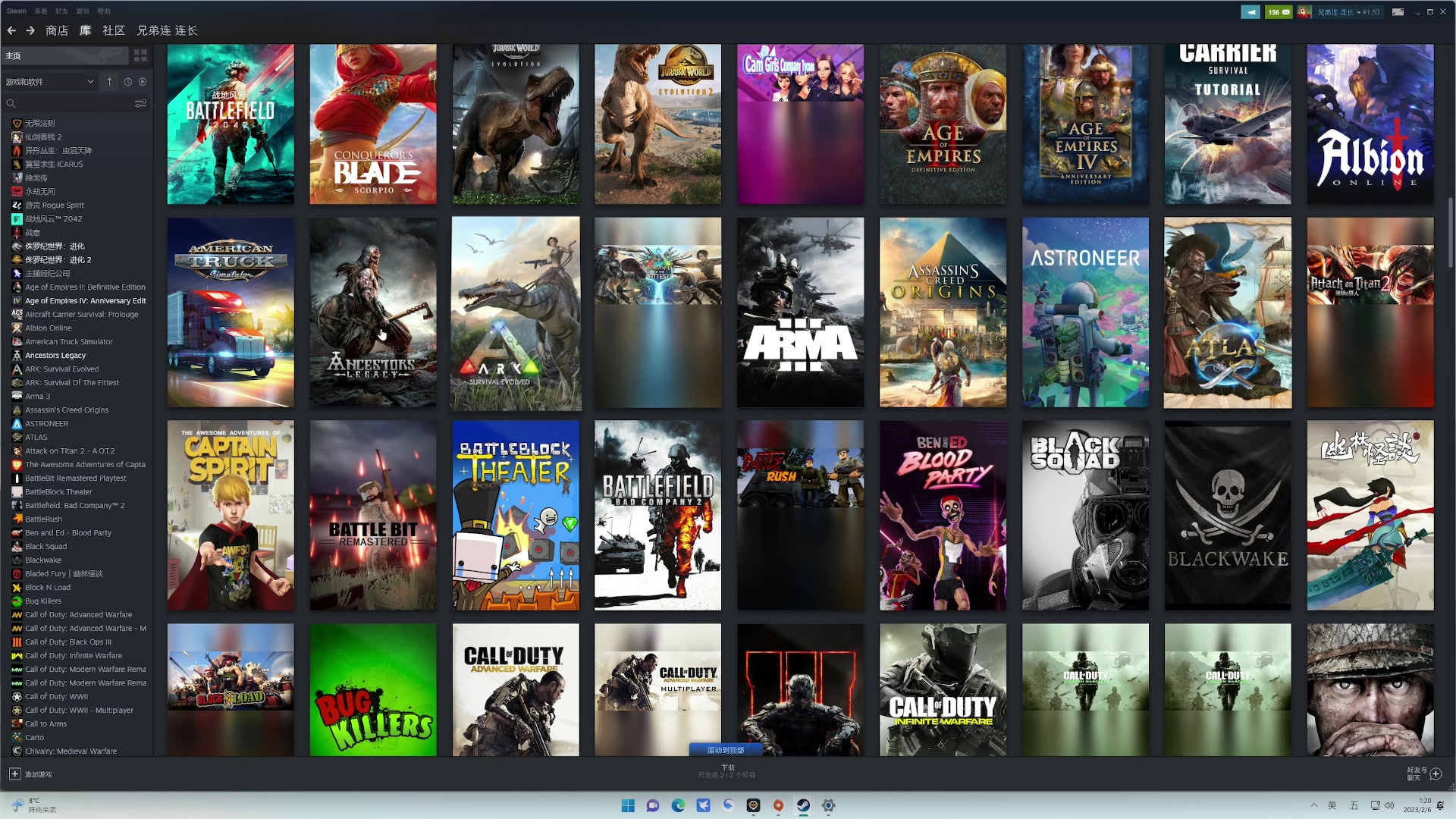The height and width of the screenshot is (819, 1456).
Task: Open Windows Start menu
Action: (628, 805)
